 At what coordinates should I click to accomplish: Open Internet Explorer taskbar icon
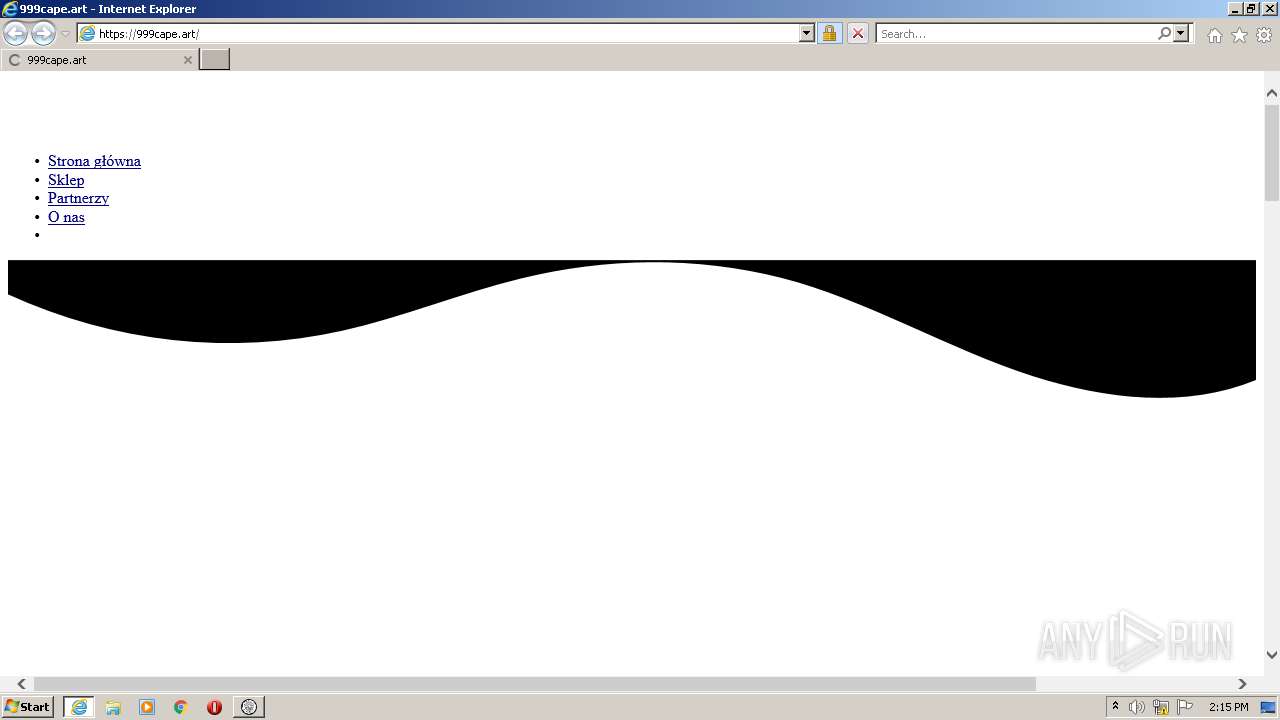click(x=79, y=707)
